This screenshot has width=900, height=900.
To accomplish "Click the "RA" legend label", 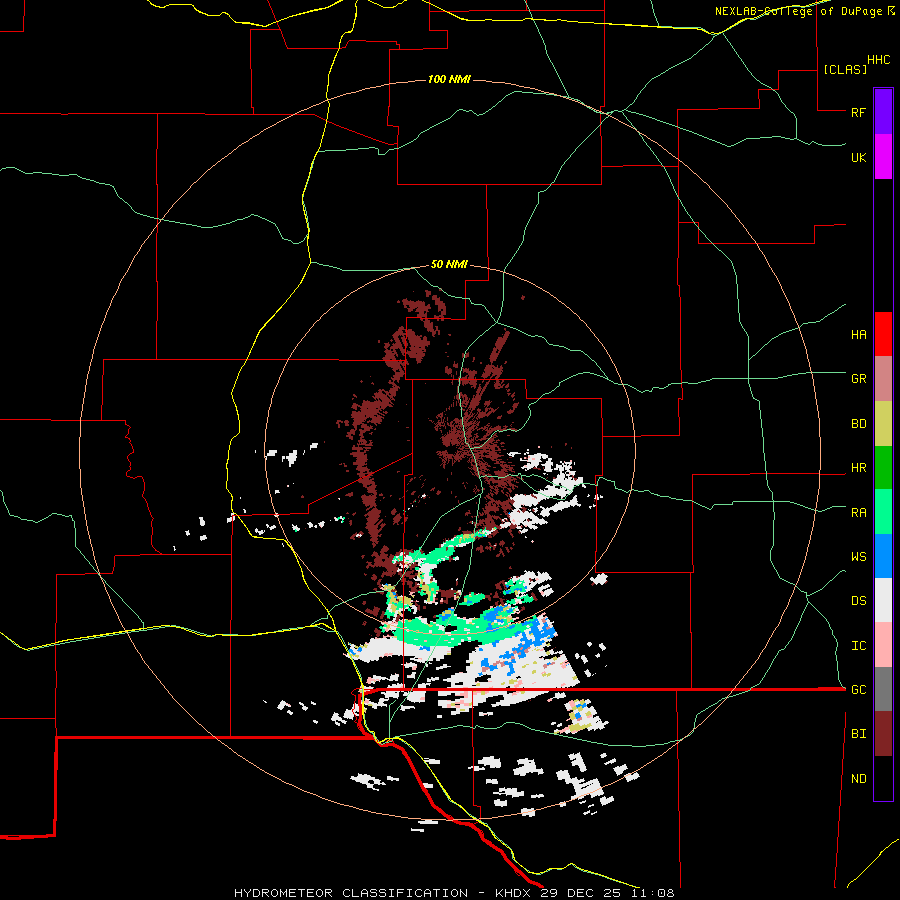I will click(858, 513).
